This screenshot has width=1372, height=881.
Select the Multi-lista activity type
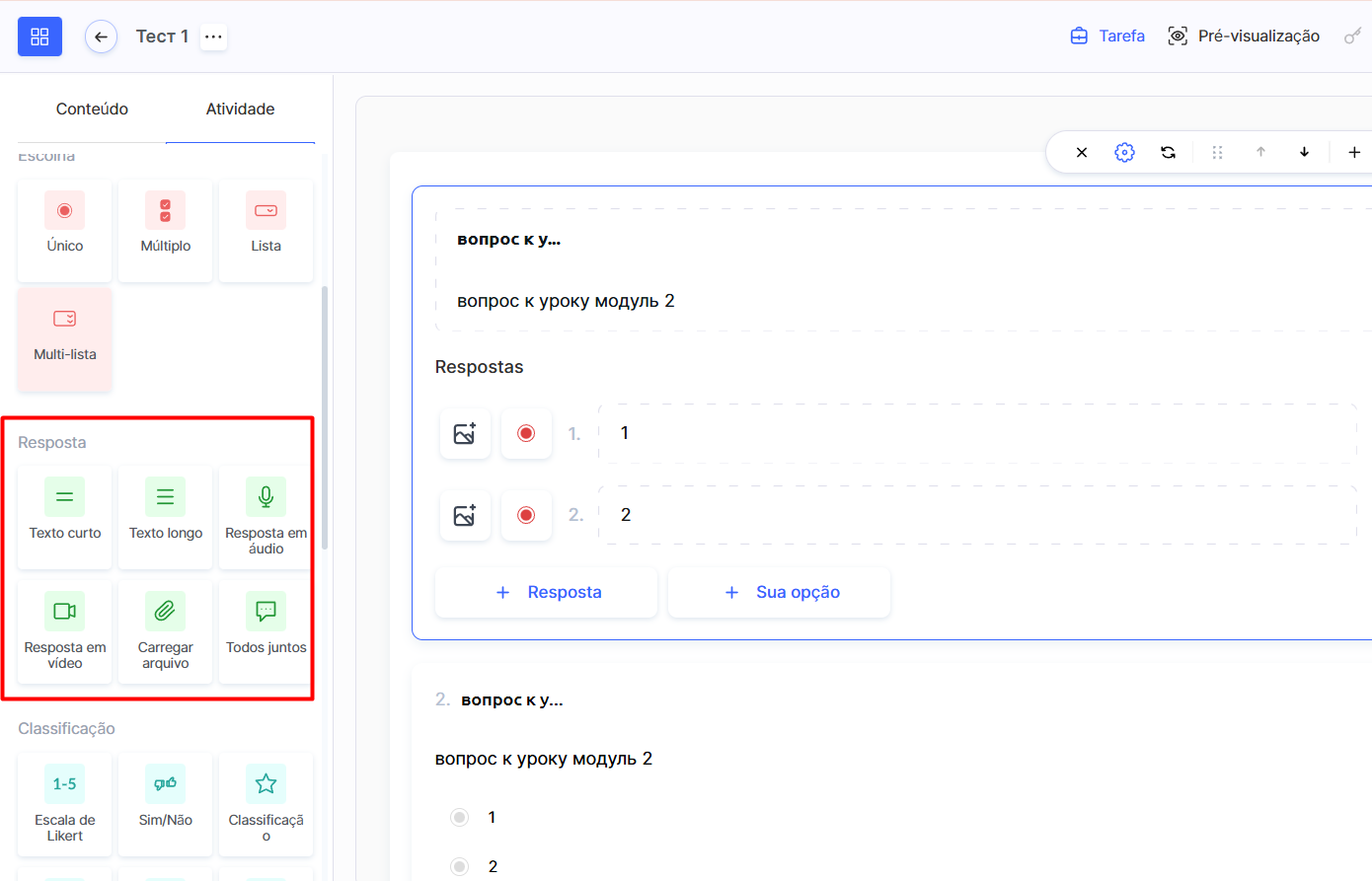click(x=65, y=337)
